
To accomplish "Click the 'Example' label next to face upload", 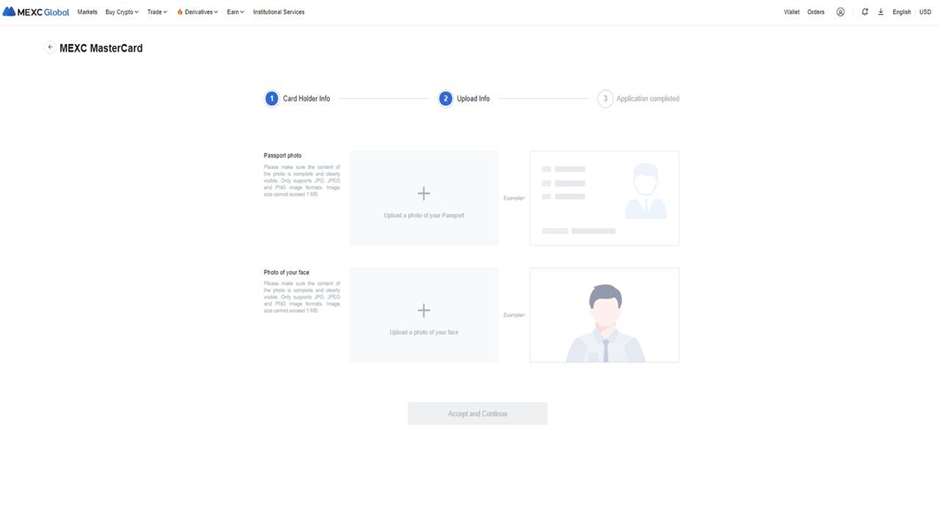I will pos(514,315).
